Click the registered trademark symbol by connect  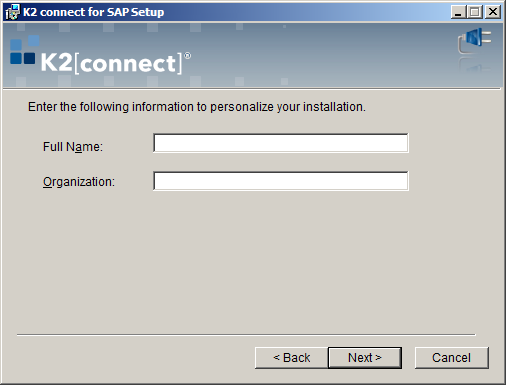coord(188,56)
